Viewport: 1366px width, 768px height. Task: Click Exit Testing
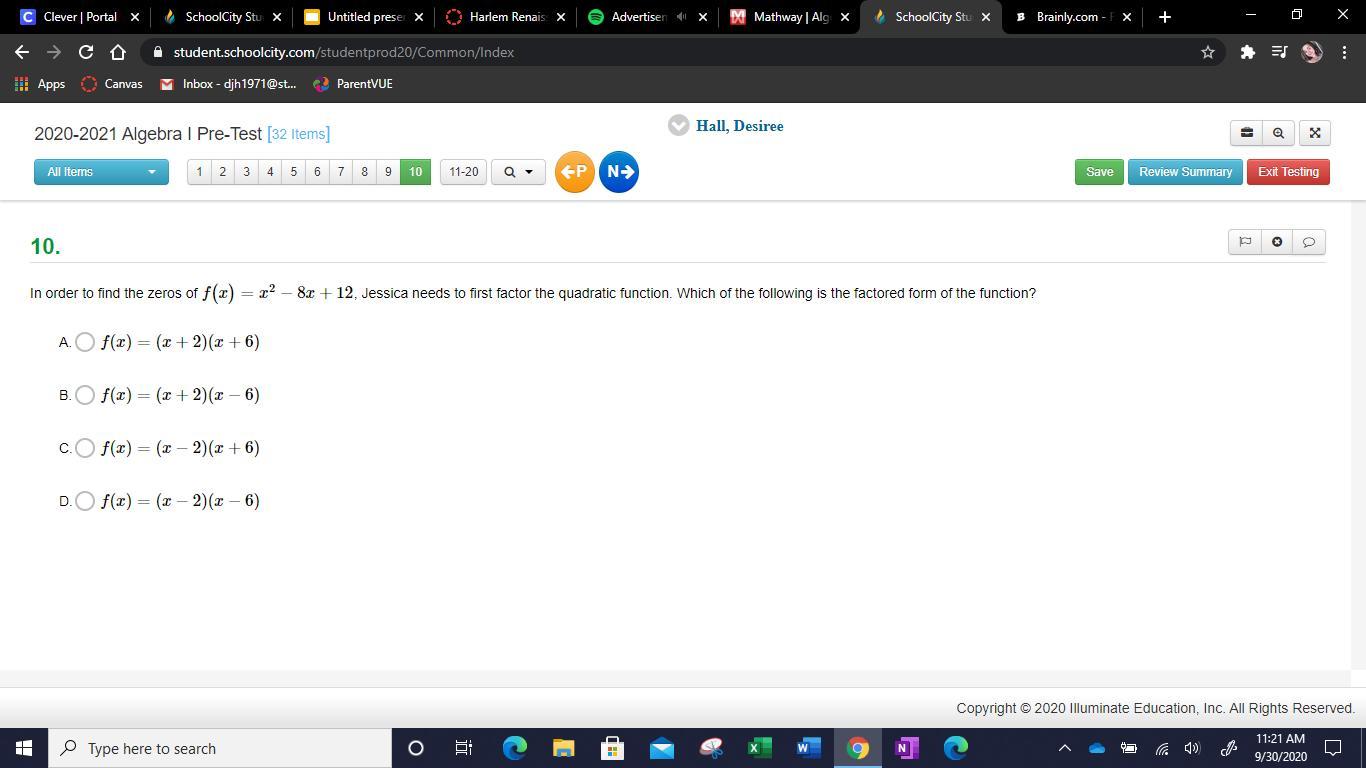tap(1288, 172)
